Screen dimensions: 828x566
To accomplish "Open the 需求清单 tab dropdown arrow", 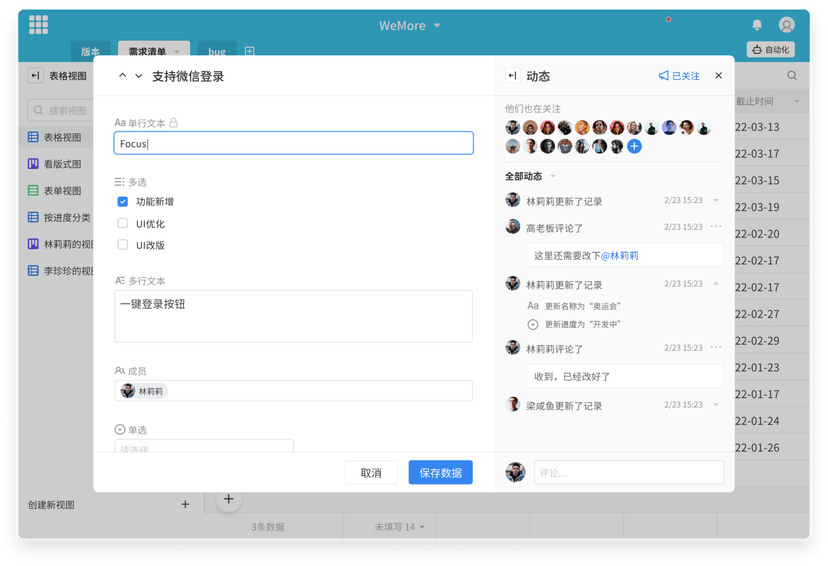I will click(176, 52).
